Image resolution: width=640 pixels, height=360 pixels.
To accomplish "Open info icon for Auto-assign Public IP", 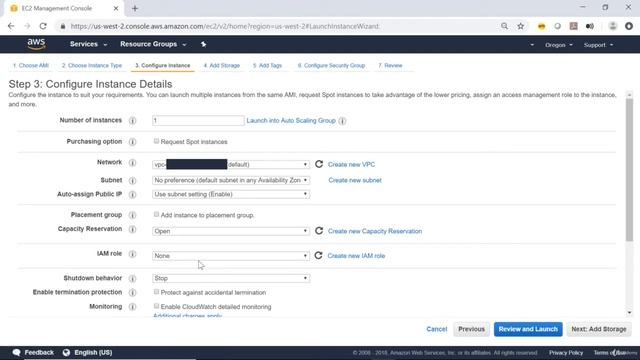I will click(x=132, y=195).
